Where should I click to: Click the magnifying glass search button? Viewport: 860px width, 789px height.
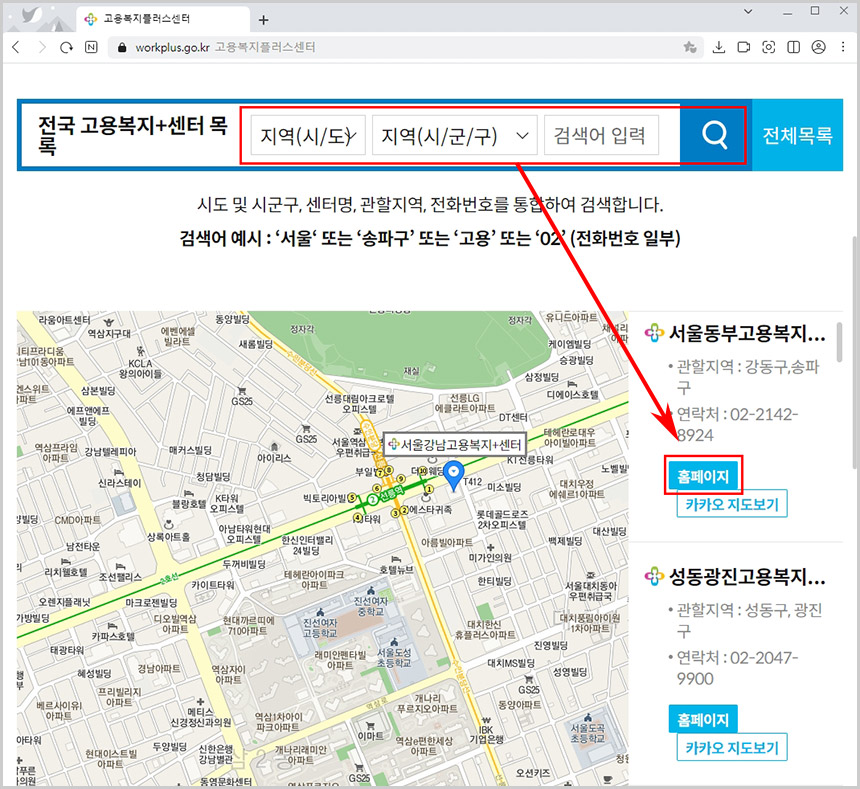(x=712, y=135)
